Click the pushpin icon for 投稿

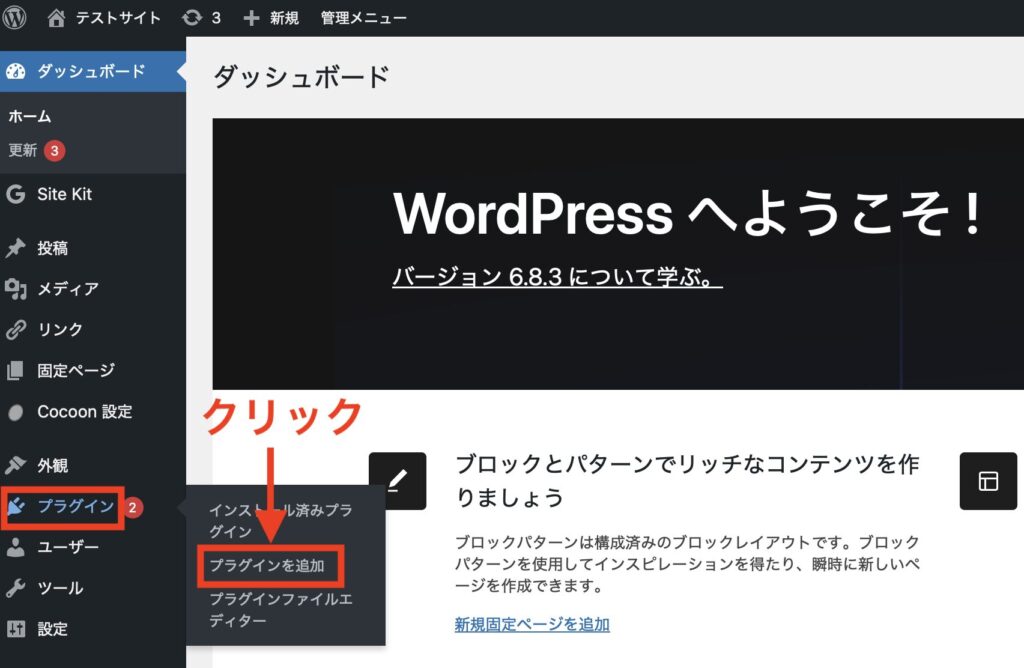coord(15,248)
